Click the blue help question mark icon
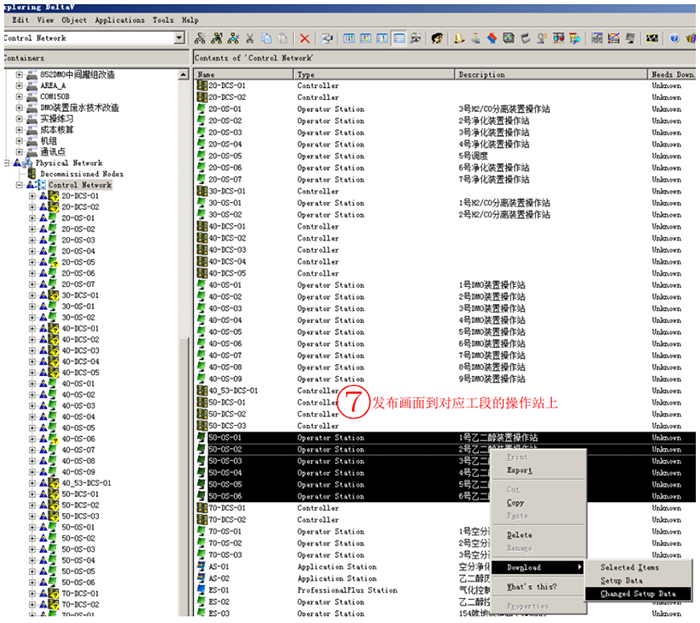This screenshot has width=700, height=623. (x=674, y=39)
